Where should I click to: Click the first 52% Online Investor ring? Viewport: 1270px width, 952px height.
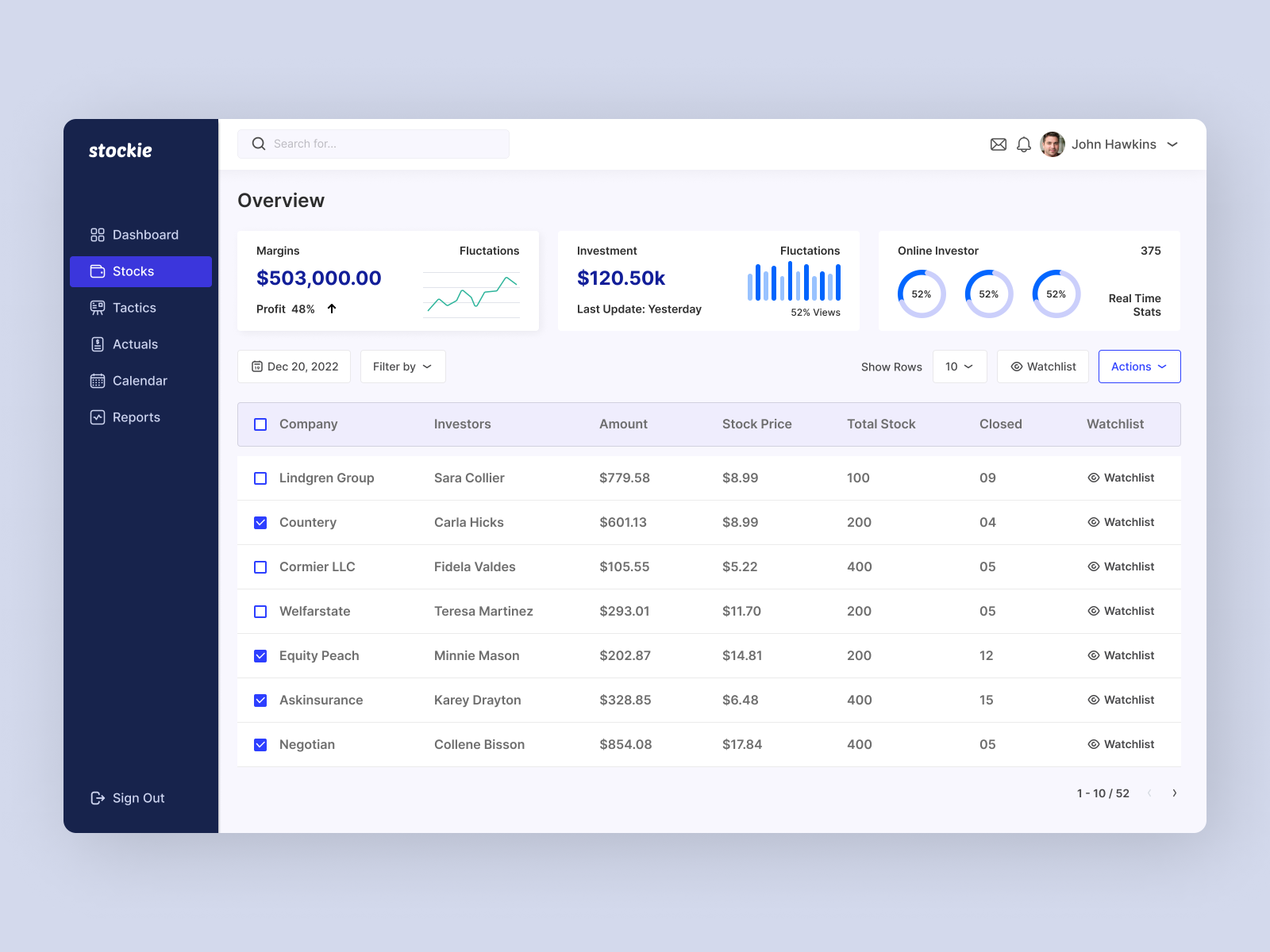[921, 294]
